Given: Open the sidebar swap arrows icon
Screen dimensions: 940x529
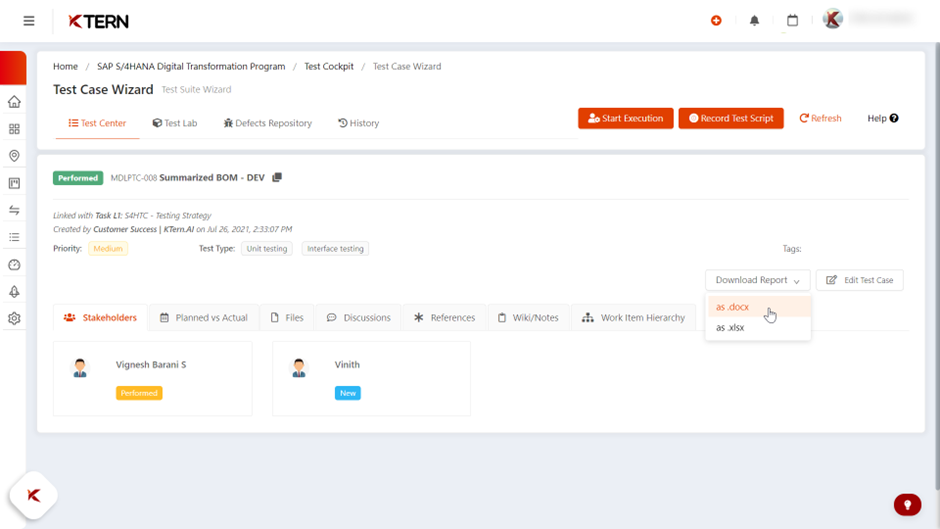Looking at the screenshot, I should pyautogui.click(x=14, y=210).
